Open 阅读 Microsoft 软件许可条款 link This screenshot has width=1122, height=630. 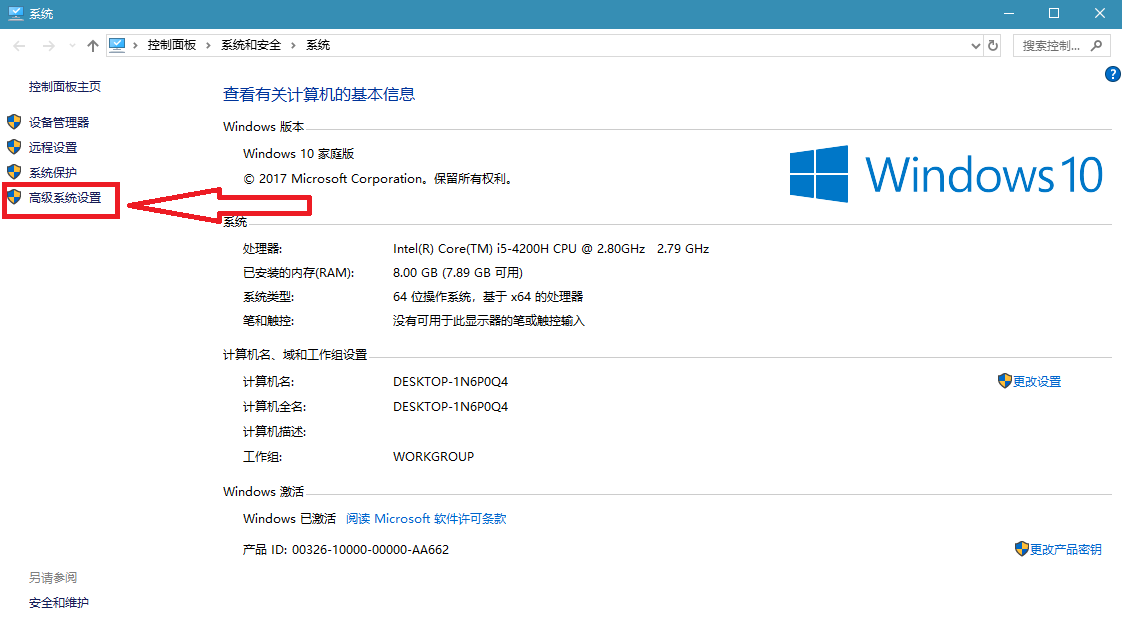coord(426,518)
